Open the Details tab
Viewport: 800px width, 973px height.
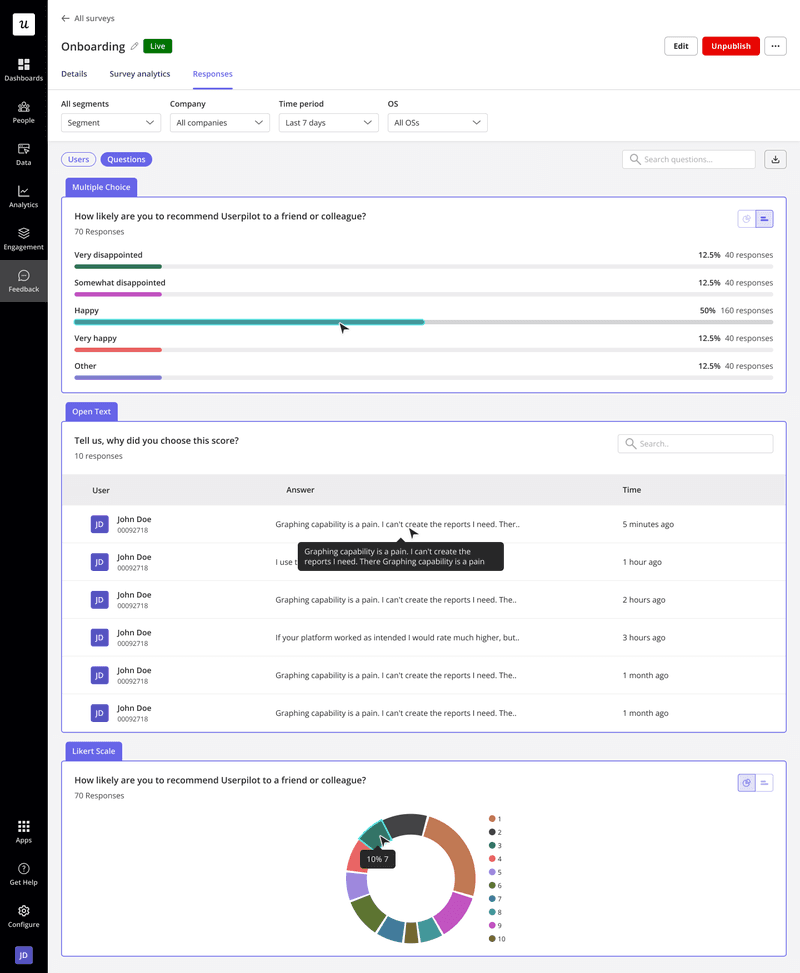click(75, 73)
